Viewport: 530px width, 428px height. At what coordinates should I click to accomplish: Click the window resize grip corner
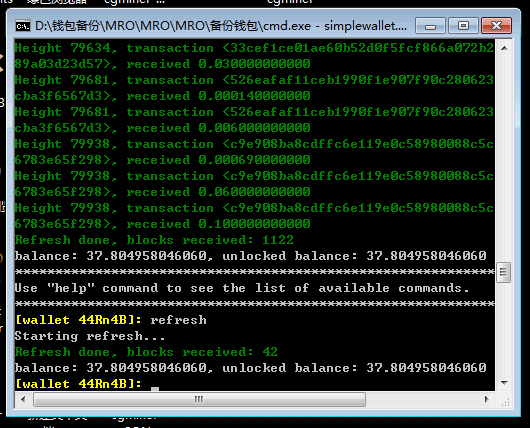click(x=505, y=401)
